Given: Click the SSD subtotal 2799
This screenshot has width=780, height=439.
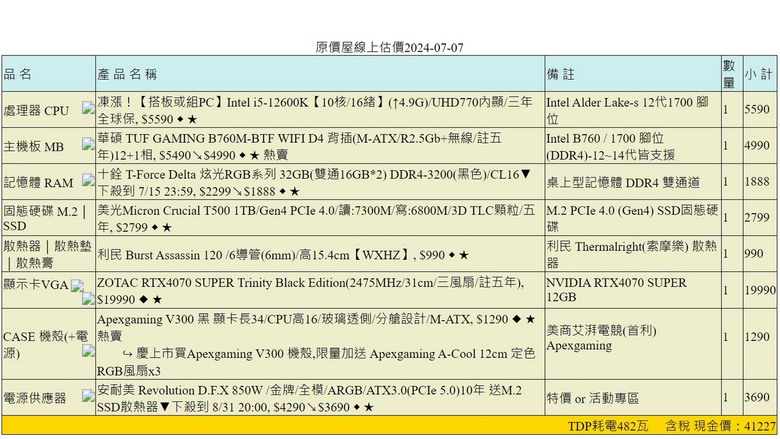Looking at the screenshot, I should pos(757,217).
